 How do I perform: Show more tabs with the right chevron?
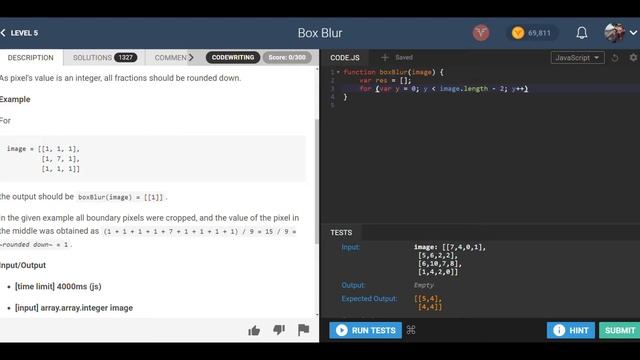pyautogui.click(x=191, y=58)
